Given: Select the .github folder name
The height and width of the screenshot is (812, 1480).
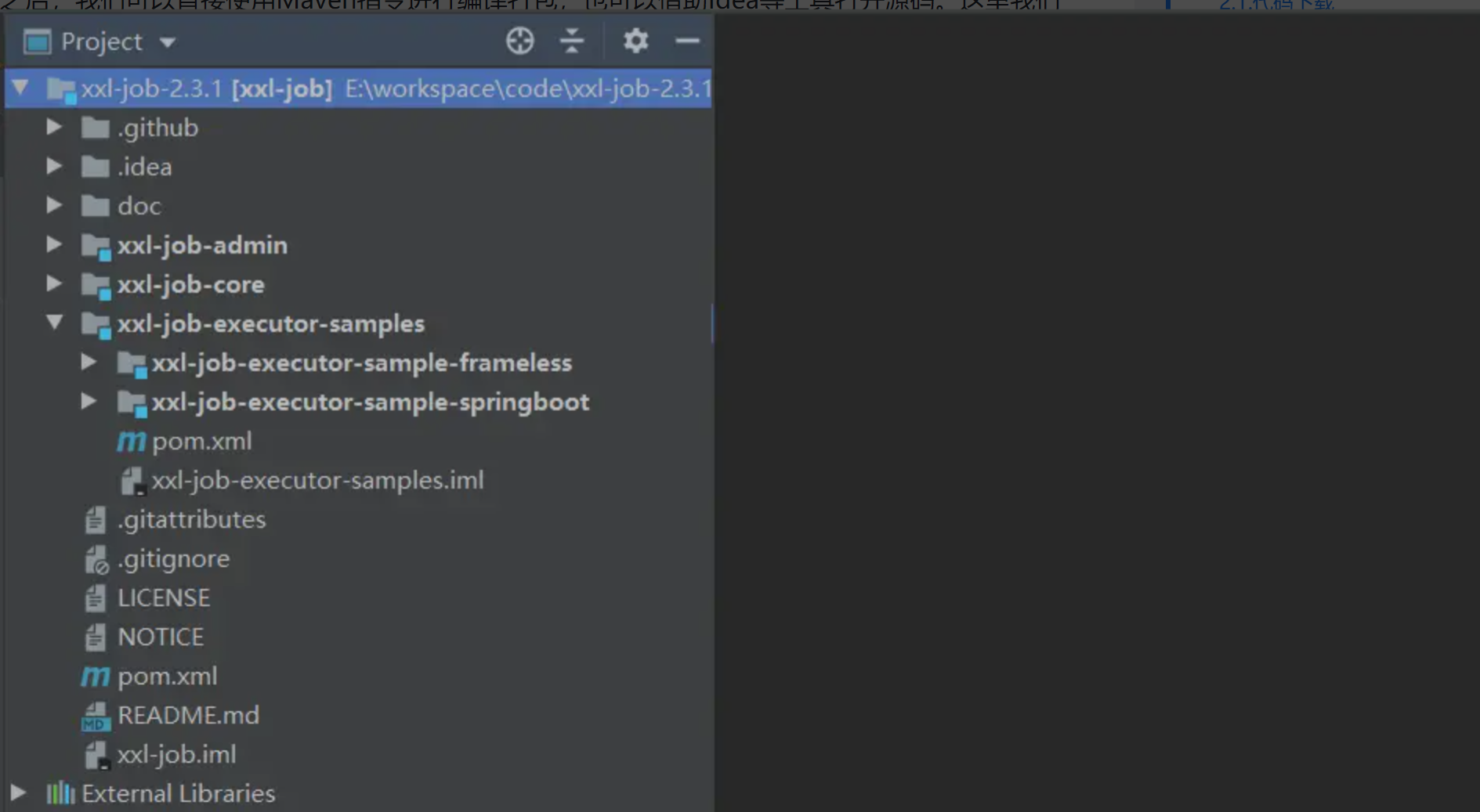Looking at the screenshot, I should pyautogui.click(x=157, y=128).
